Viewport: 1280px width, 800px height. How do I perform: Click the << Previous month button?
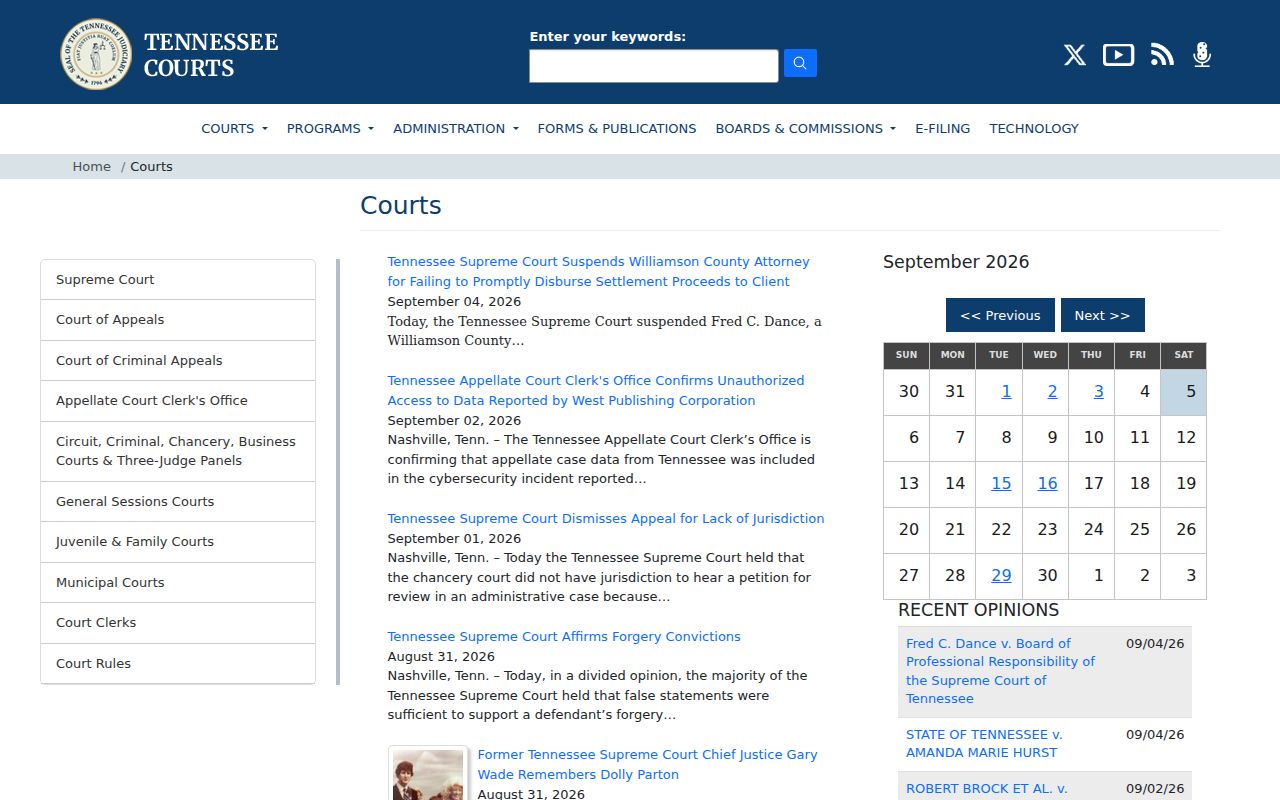tap(1000, 315)
